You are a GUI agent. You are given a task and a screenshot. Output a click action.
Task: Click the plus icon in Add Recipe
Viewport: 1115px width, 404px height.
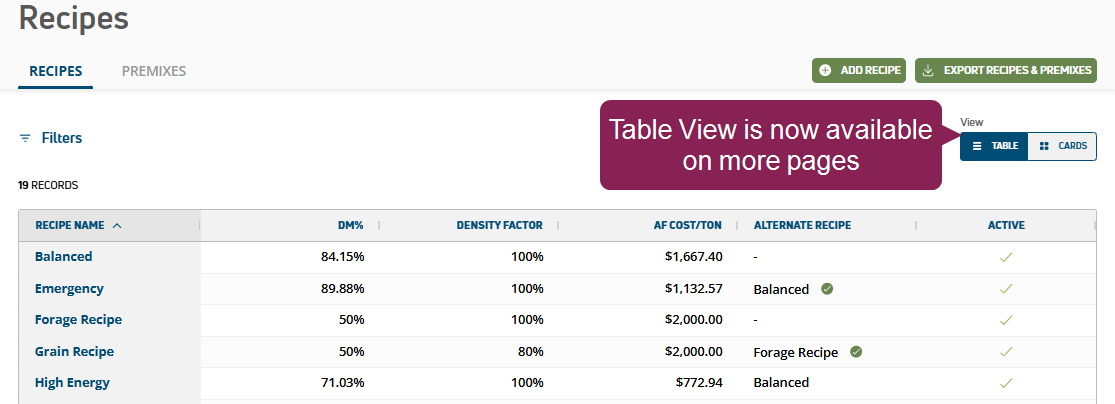pos(825,70)
